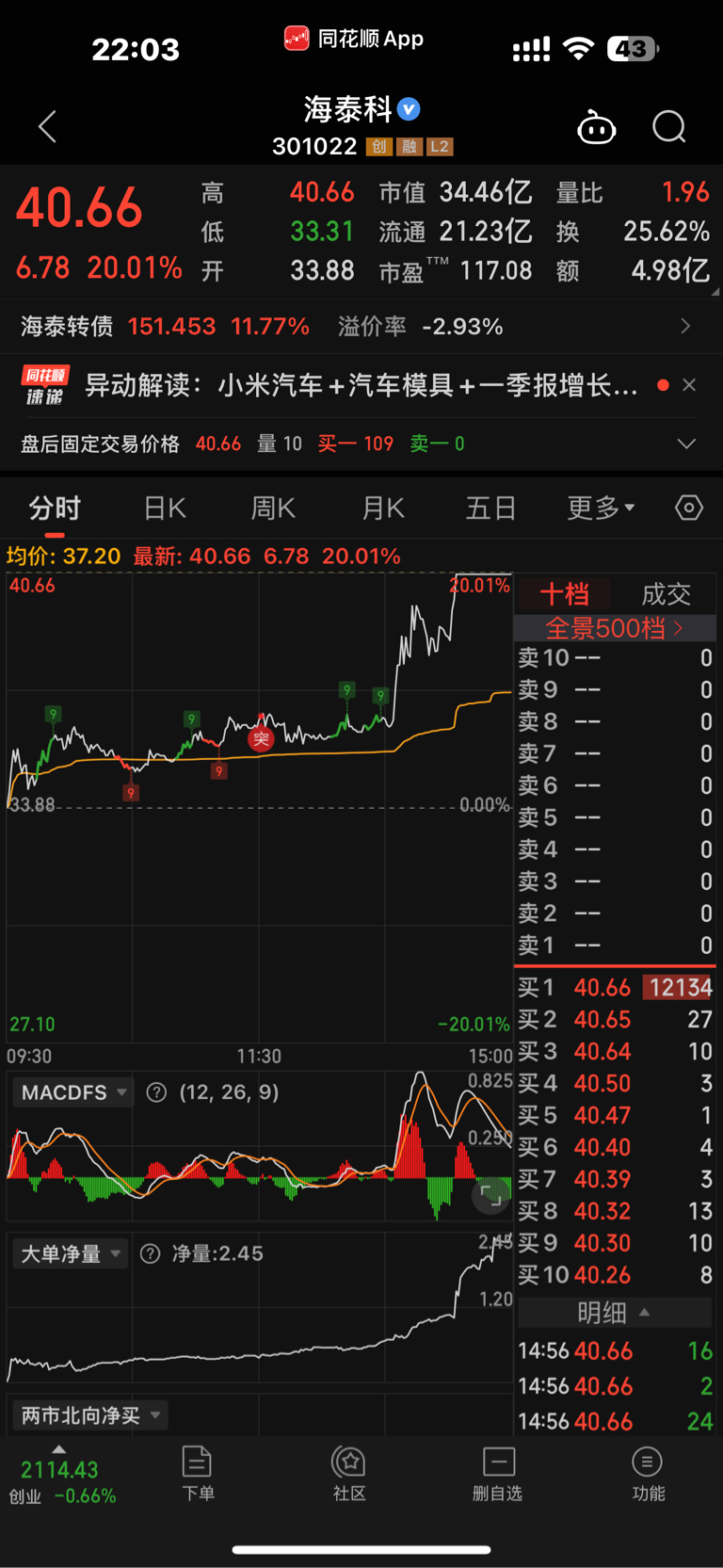Image resolution: width=723 pixels, height=1568 pixels.
Task: Tap 换 turnover 25.62% value
Action: tap(667, 232)
